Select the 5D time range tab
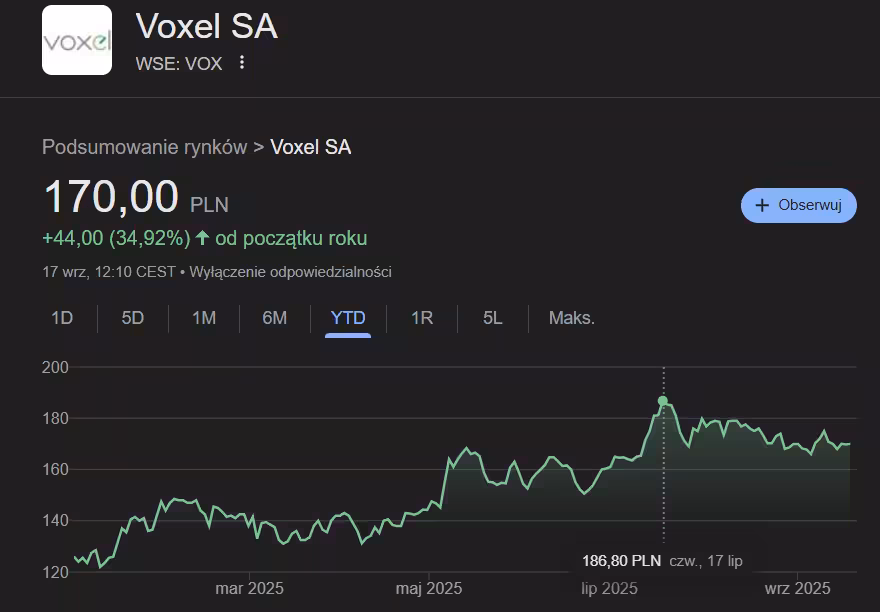This screenshot has height=612, width=880. click(133, 318)
